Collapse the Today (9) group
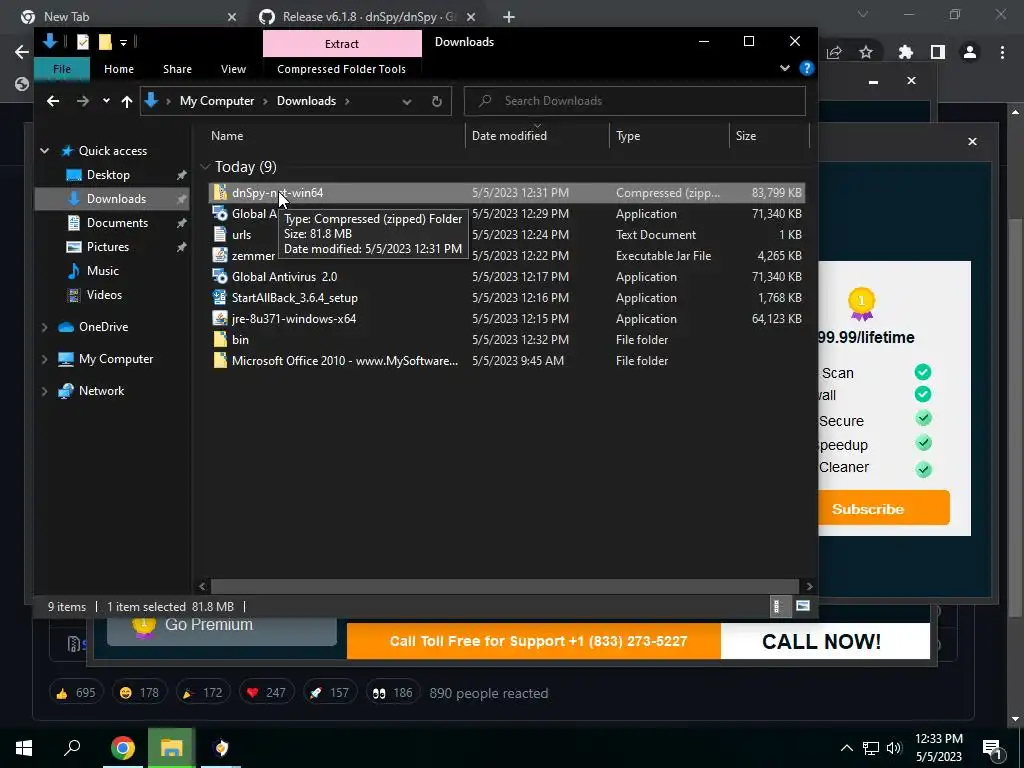Viewport: 1024px width, 768px height. point(206,167)
